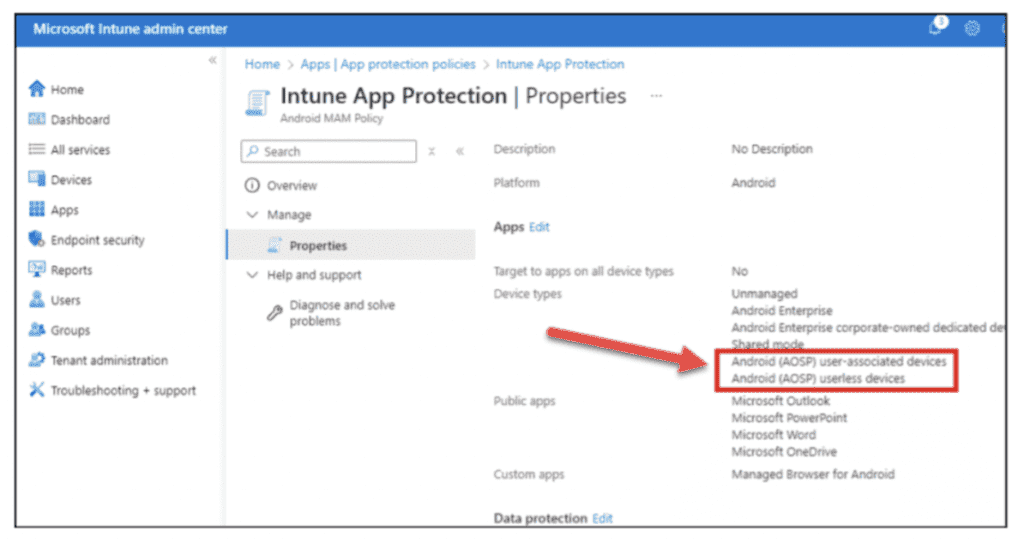Click the 'Microsoft Word' public app entry
Screen dimensions: 1024x549
pos(773,435)
